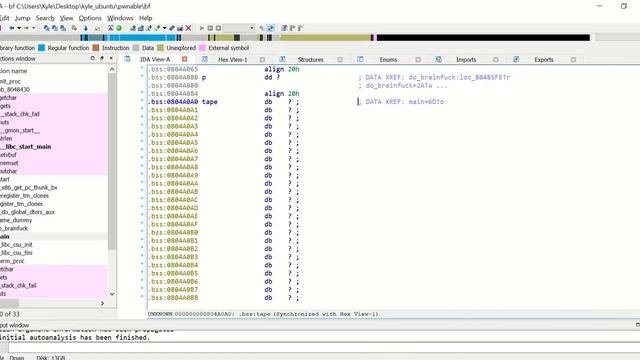Select do_brainfuck function entry
The image size is (640, 360).
coord(54,228)
